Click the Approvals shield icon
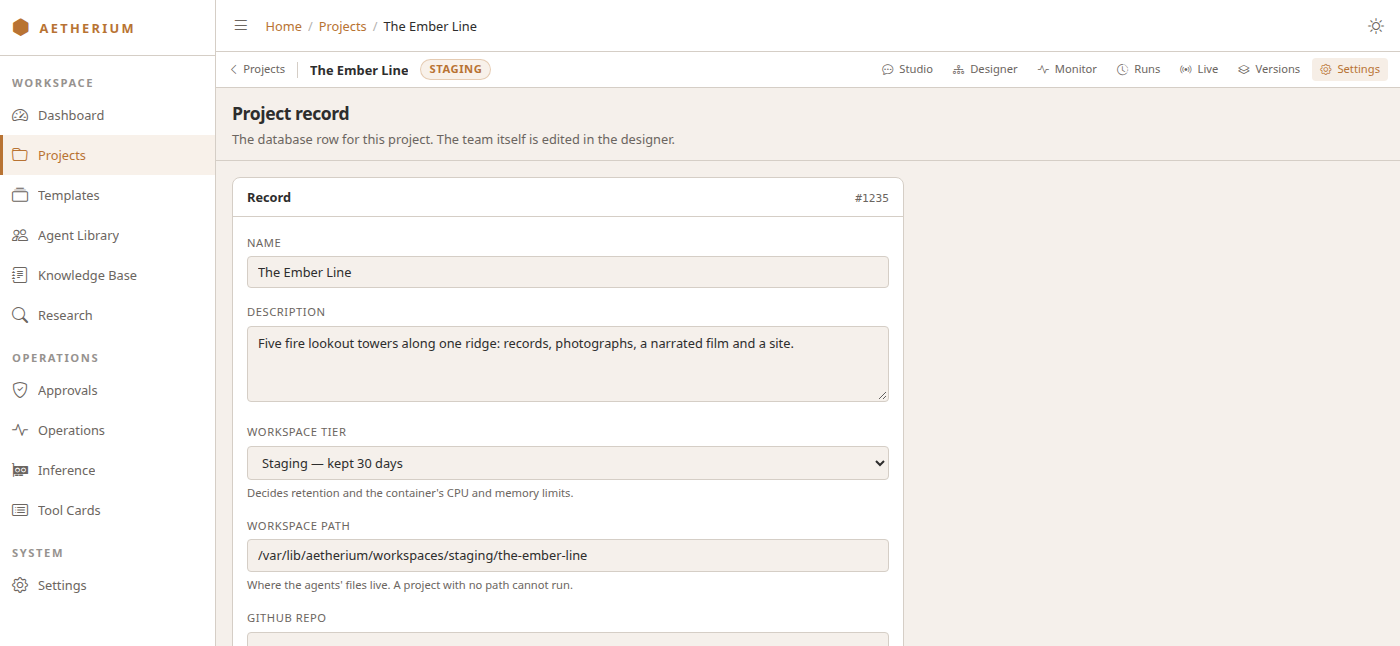This screenshot has width=1400, height=646. [20, 390]
